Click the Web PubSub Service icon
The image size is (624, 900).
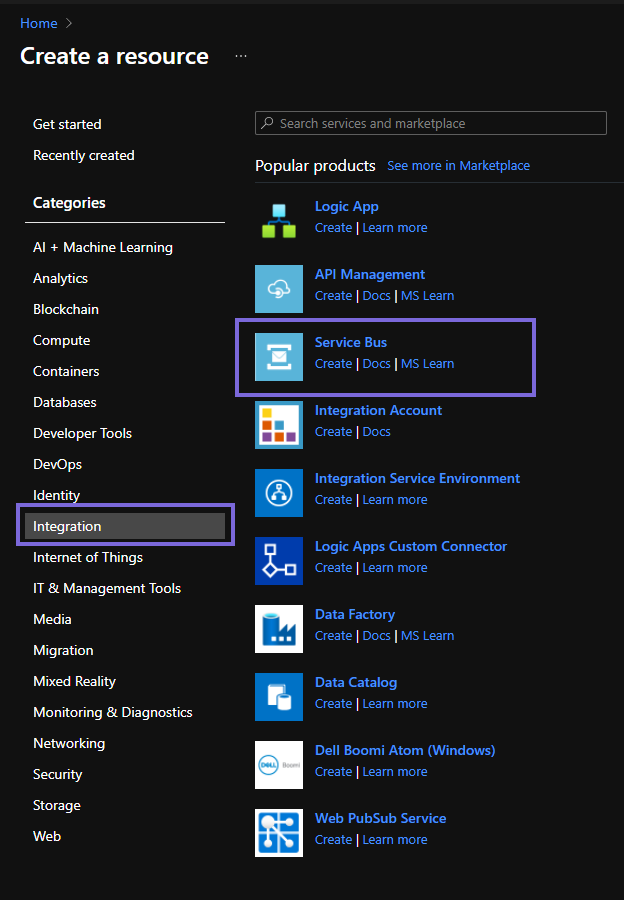[x=279, y=833]
